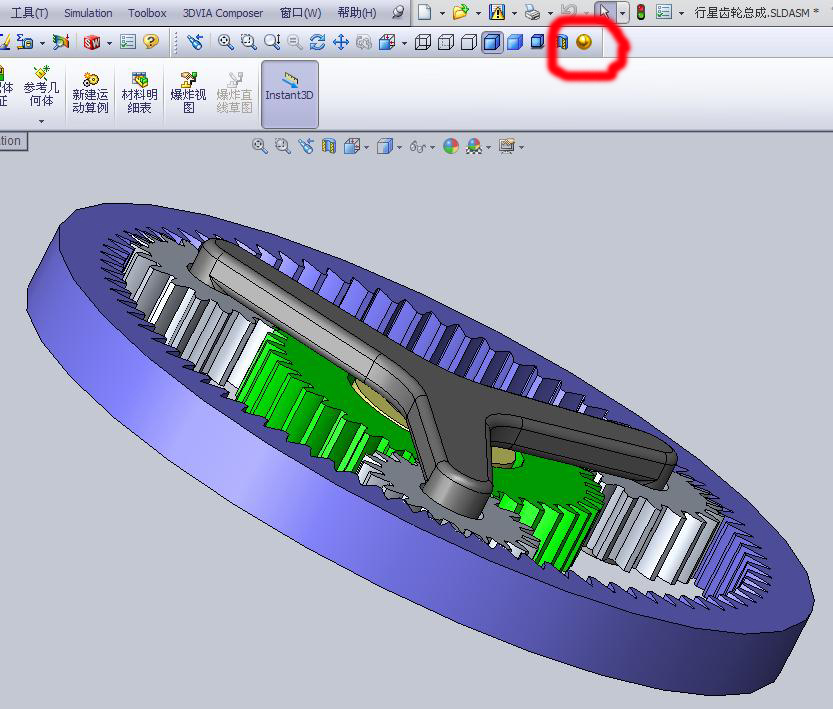Click 爆炸视图 Exploded View button

coord(188,93)
